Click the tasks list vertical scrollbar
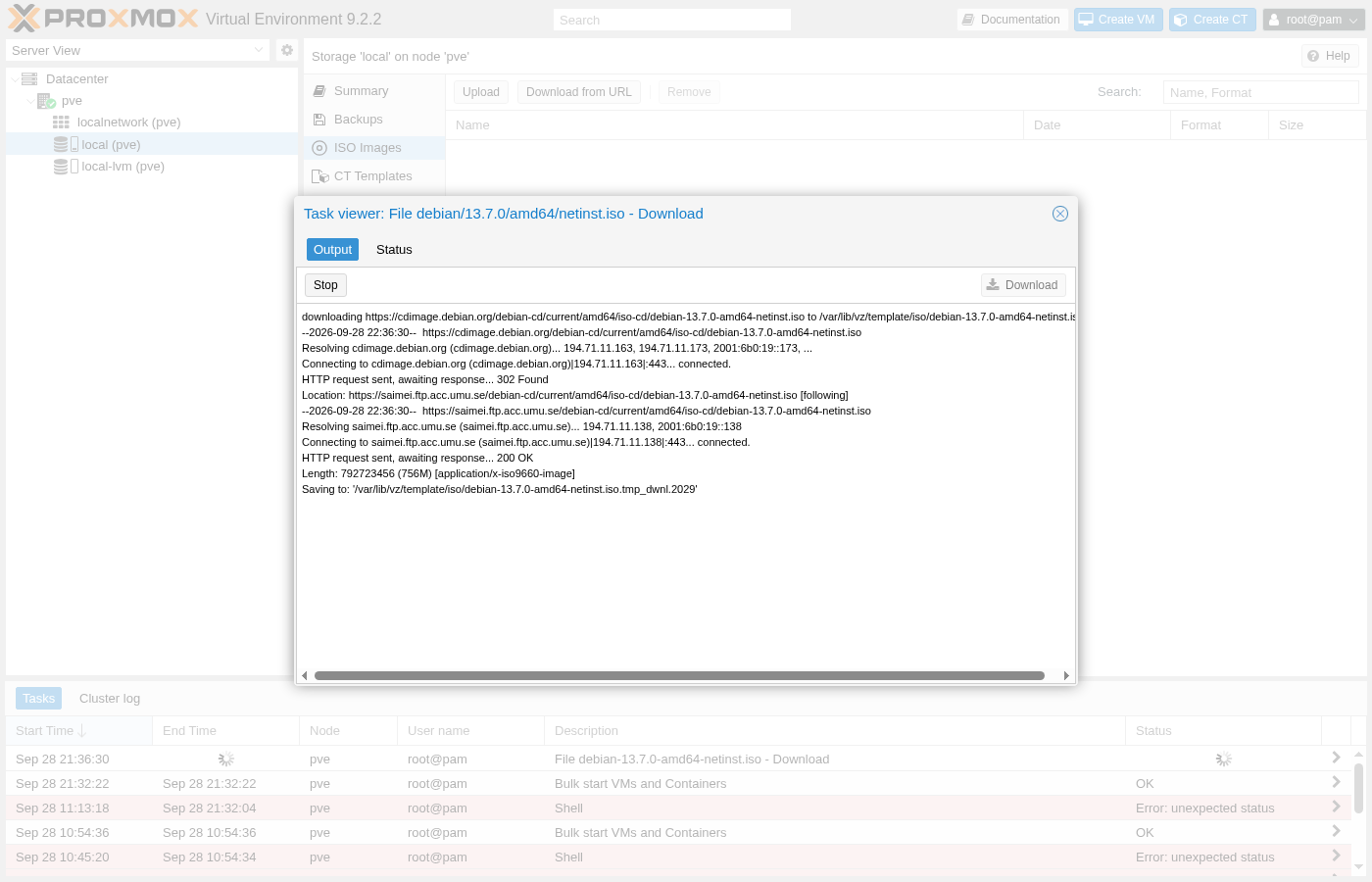The height and width of the screenshot is (882, 1372). [x=1358, y=788]
